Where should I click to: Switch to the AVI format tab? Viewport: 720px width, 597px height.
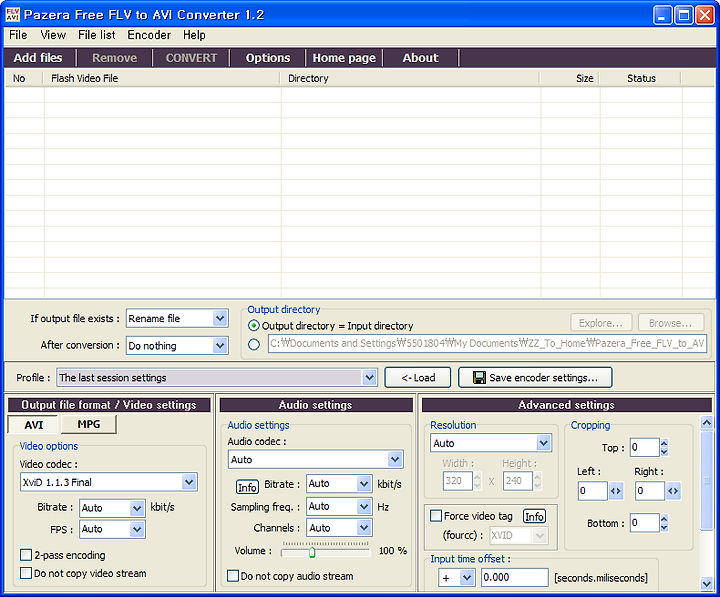(x=34, y=425)
